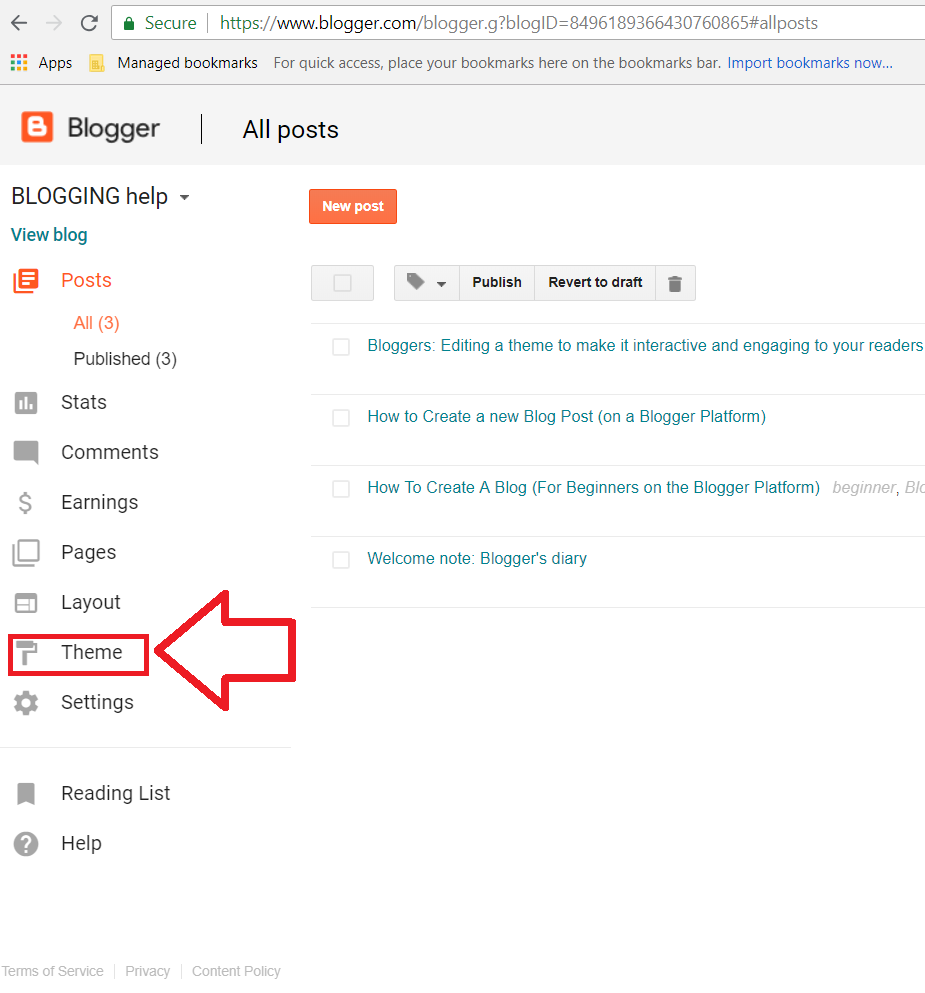Image resolution: width=925 pixels, height=993 pixels.
Task: Click the Earnings dollar sign icon
Action: 25,503
